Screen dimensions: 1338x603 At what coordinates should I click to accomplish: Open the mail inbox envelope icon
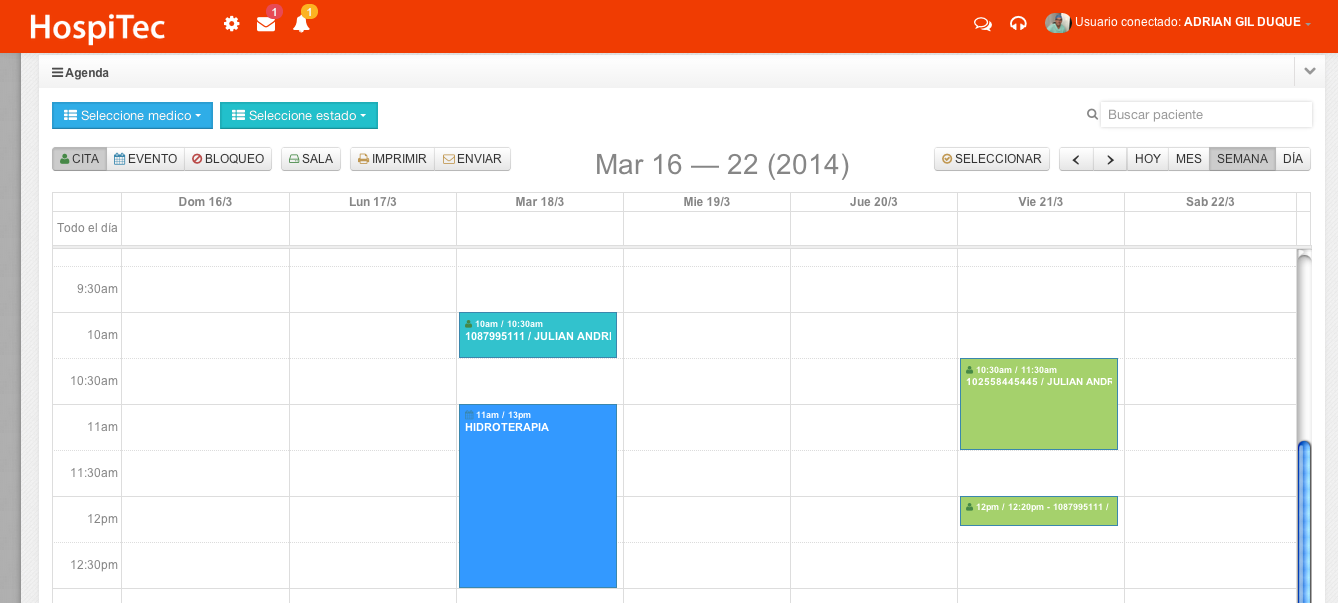(266, 24)
